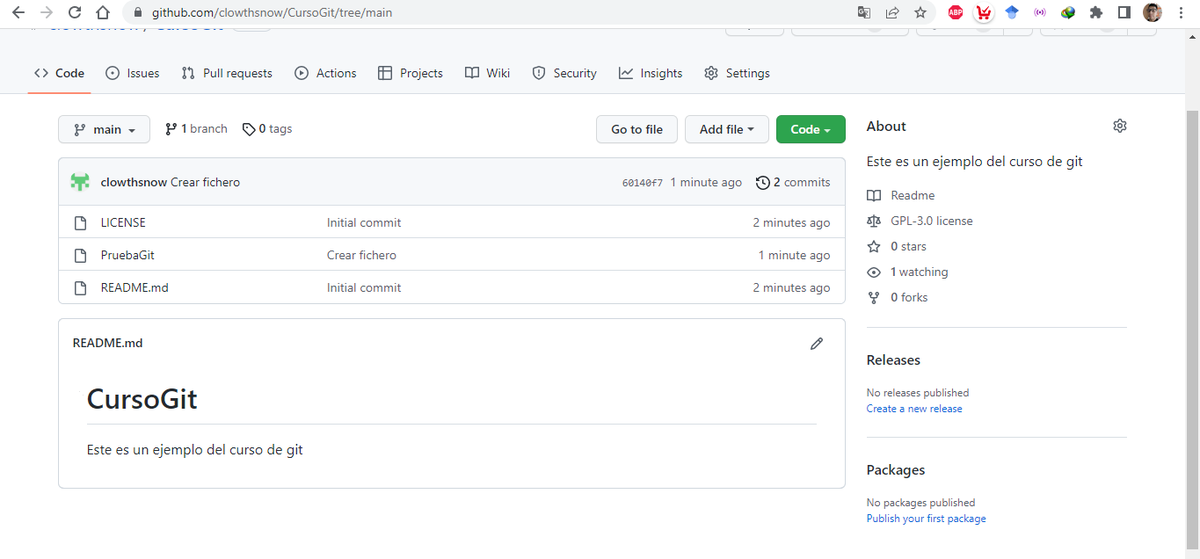Toggle the browser side panel icon
Screen dimensions: 1200x559
click(1124, 13)
